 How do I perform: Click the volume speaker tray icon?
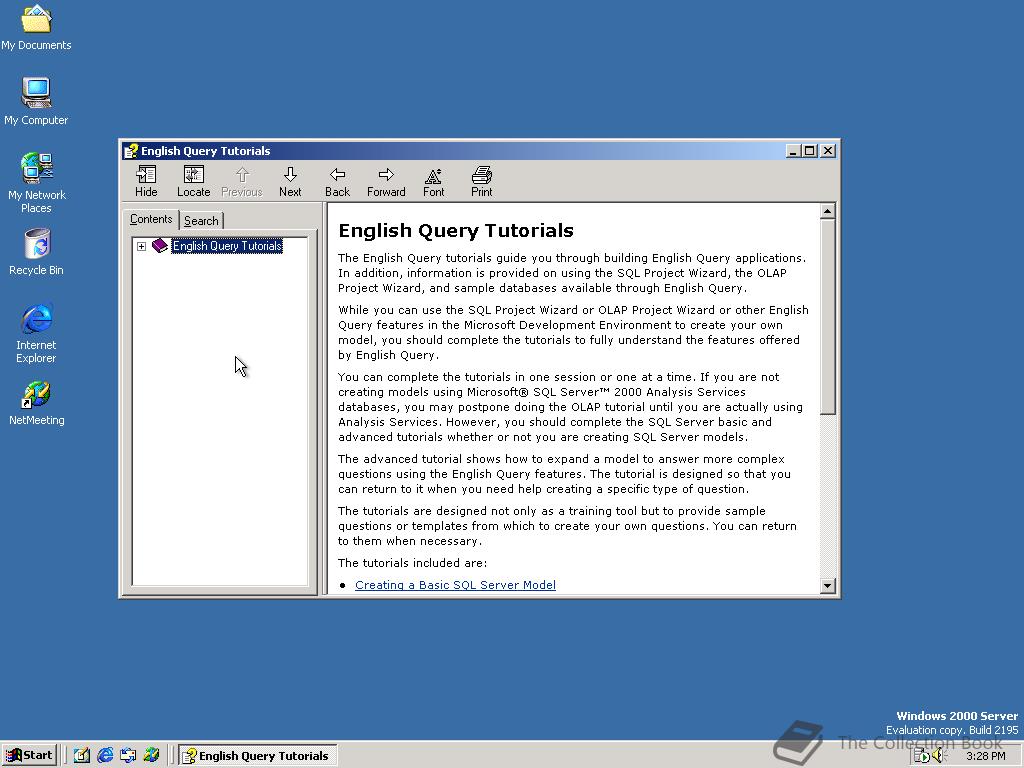click(938, 756)
